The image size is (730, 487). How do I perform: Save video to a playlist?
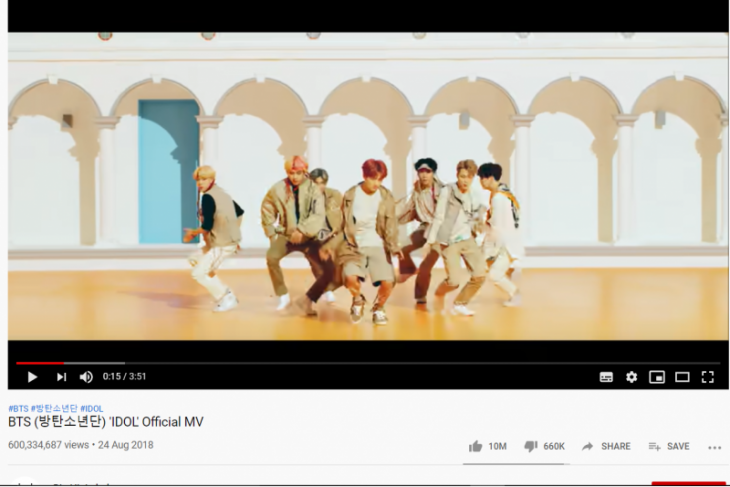[669, 446]
